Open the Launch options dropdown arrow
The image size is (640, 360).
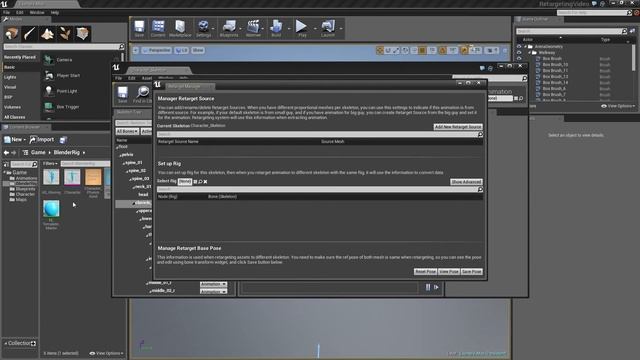(341, 29)
